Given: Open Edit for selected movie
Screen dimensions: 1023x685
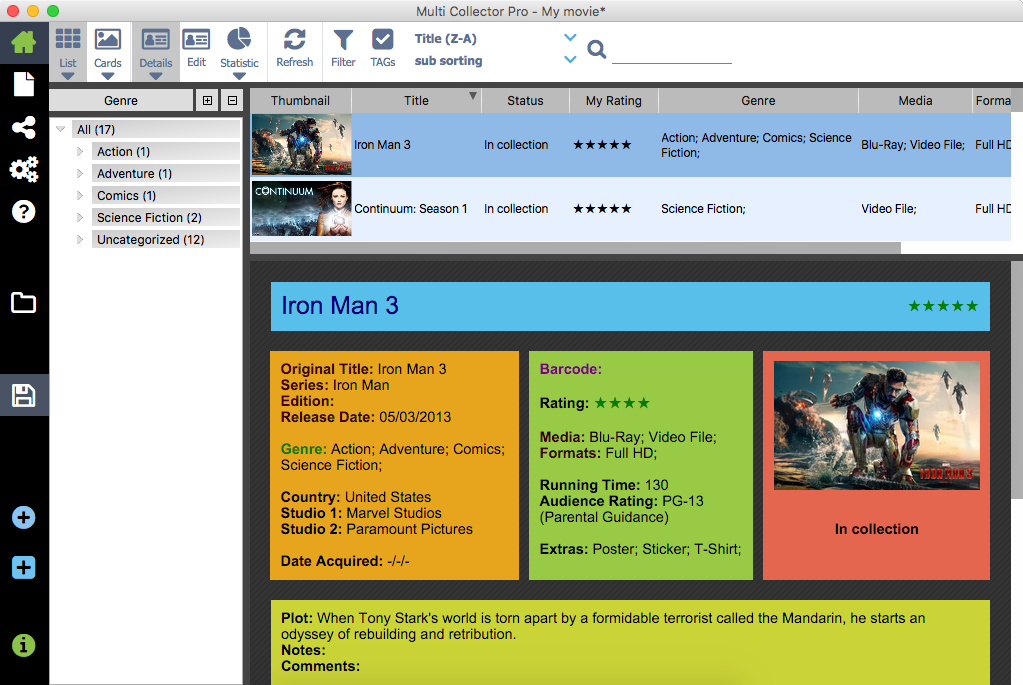Looking at the screenshot, I should point(196,48).
